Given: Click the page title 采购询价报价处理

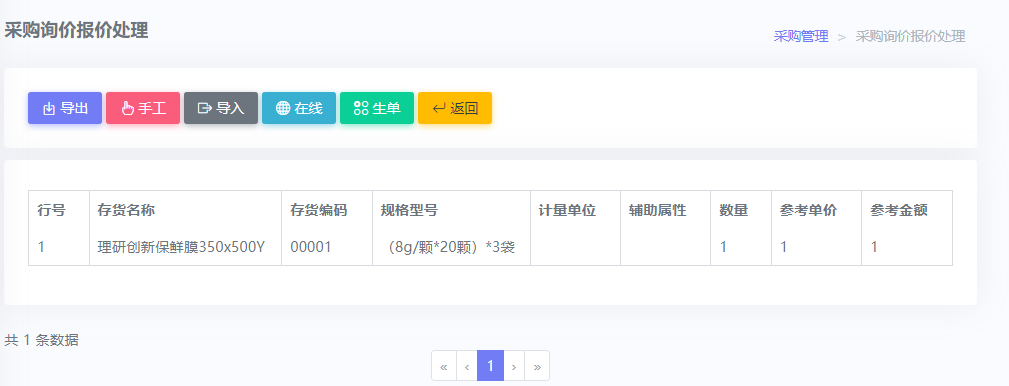Looking at the screenshot, I should click(x=77, y=30).
